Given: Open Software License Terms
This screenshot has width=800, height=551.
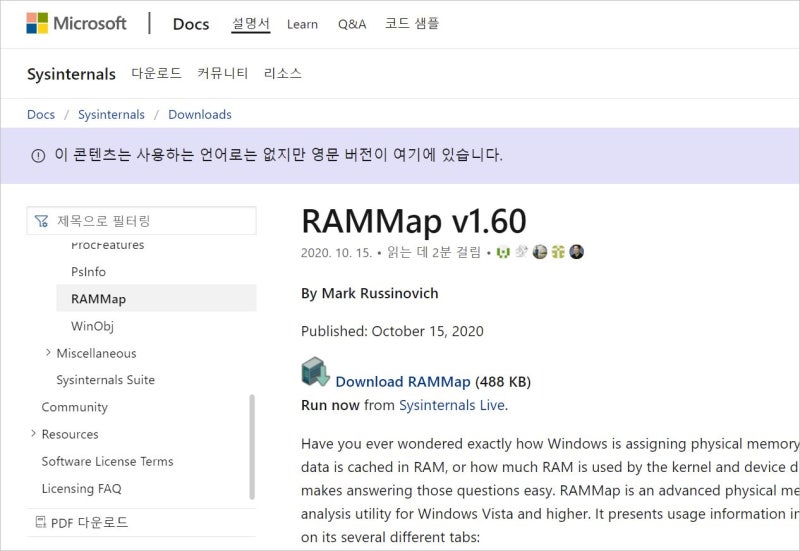Looking at the screenshot, I should pos(108,461).
